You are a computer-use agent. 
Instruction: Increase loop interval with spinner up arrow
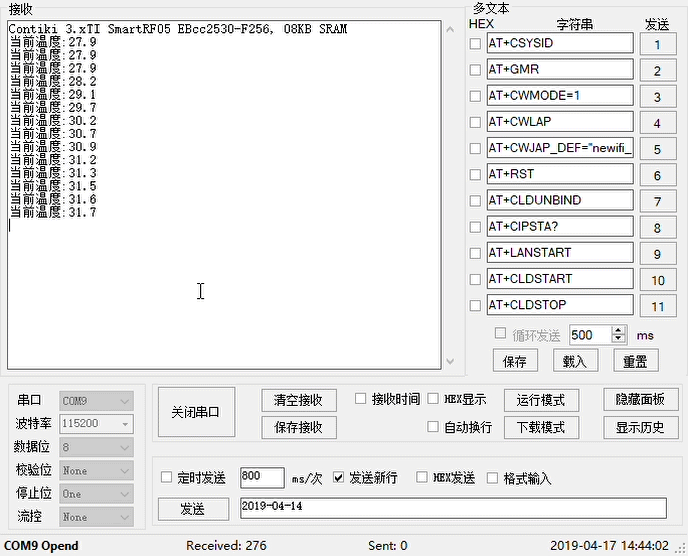[x=618, y=331]
